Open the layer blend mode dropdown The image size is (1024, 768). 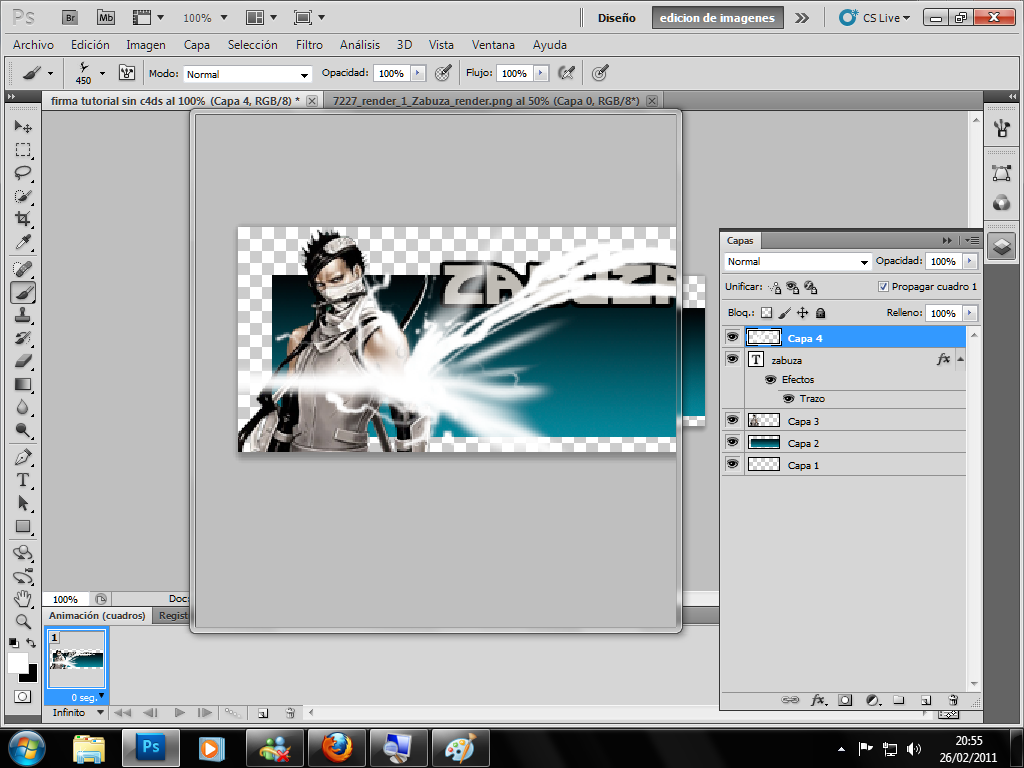(x=797, y=261)
